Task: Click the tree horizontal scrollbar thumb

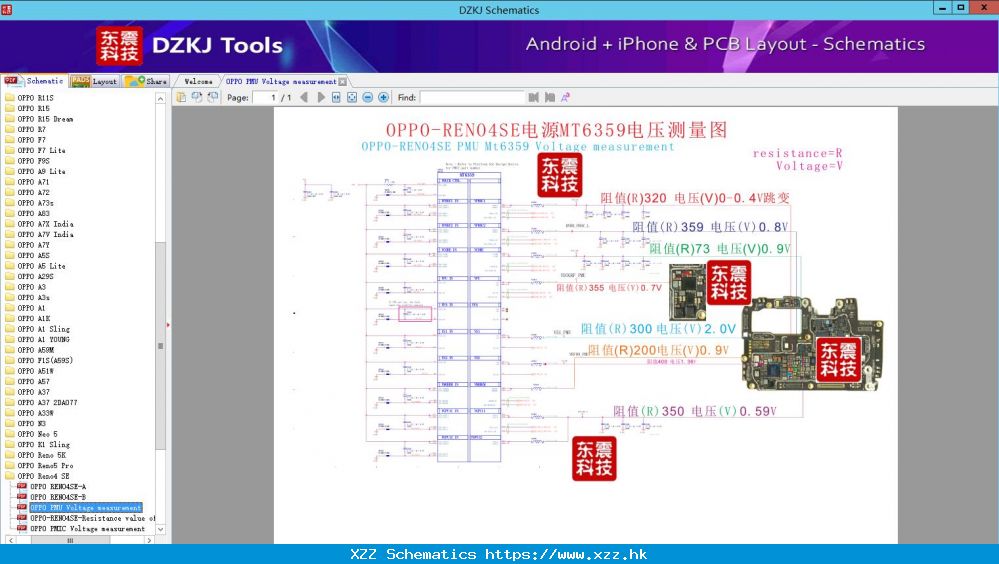Action: 70,540
